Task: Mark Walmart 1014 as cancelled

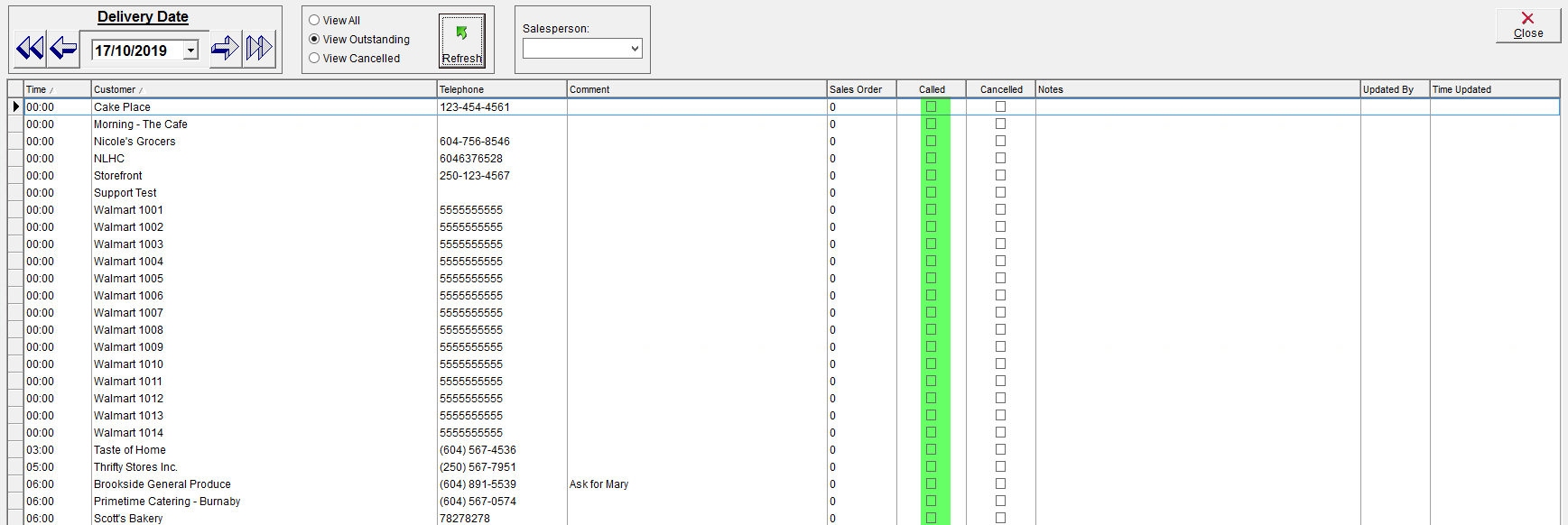Action: pos(1000,432)
